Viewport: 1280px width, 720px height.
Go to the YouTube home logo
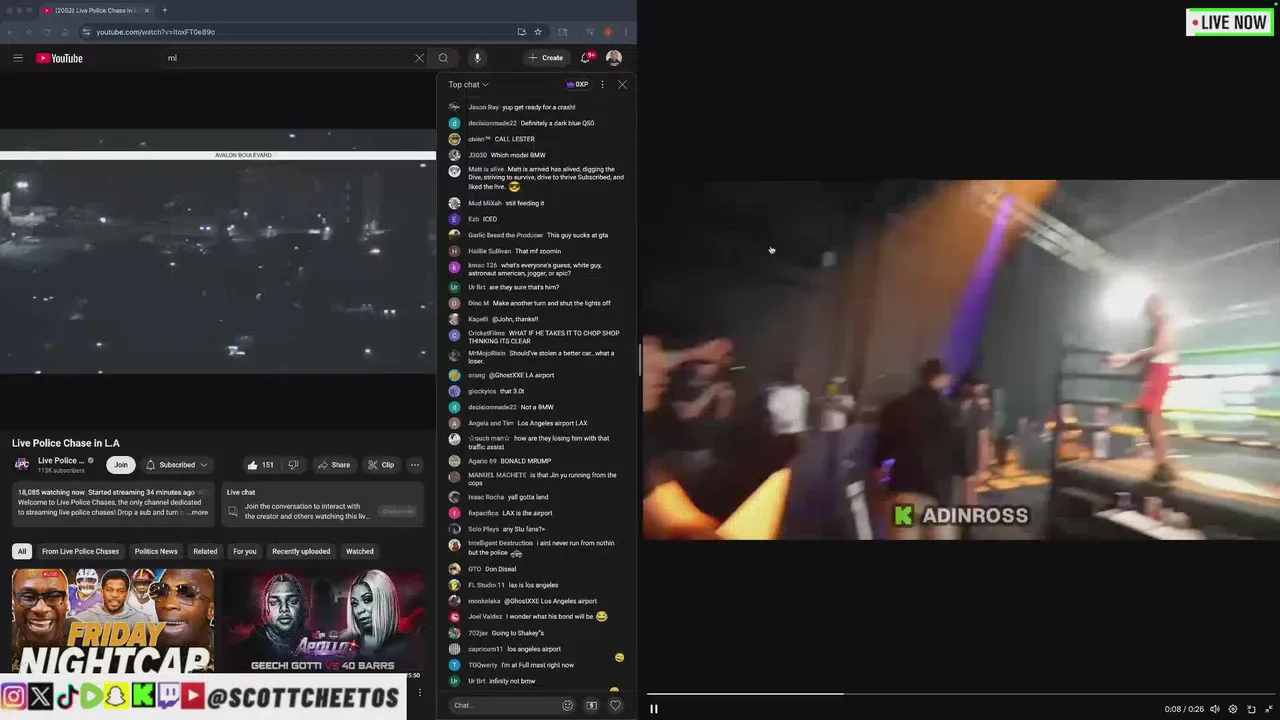point(59,58)
